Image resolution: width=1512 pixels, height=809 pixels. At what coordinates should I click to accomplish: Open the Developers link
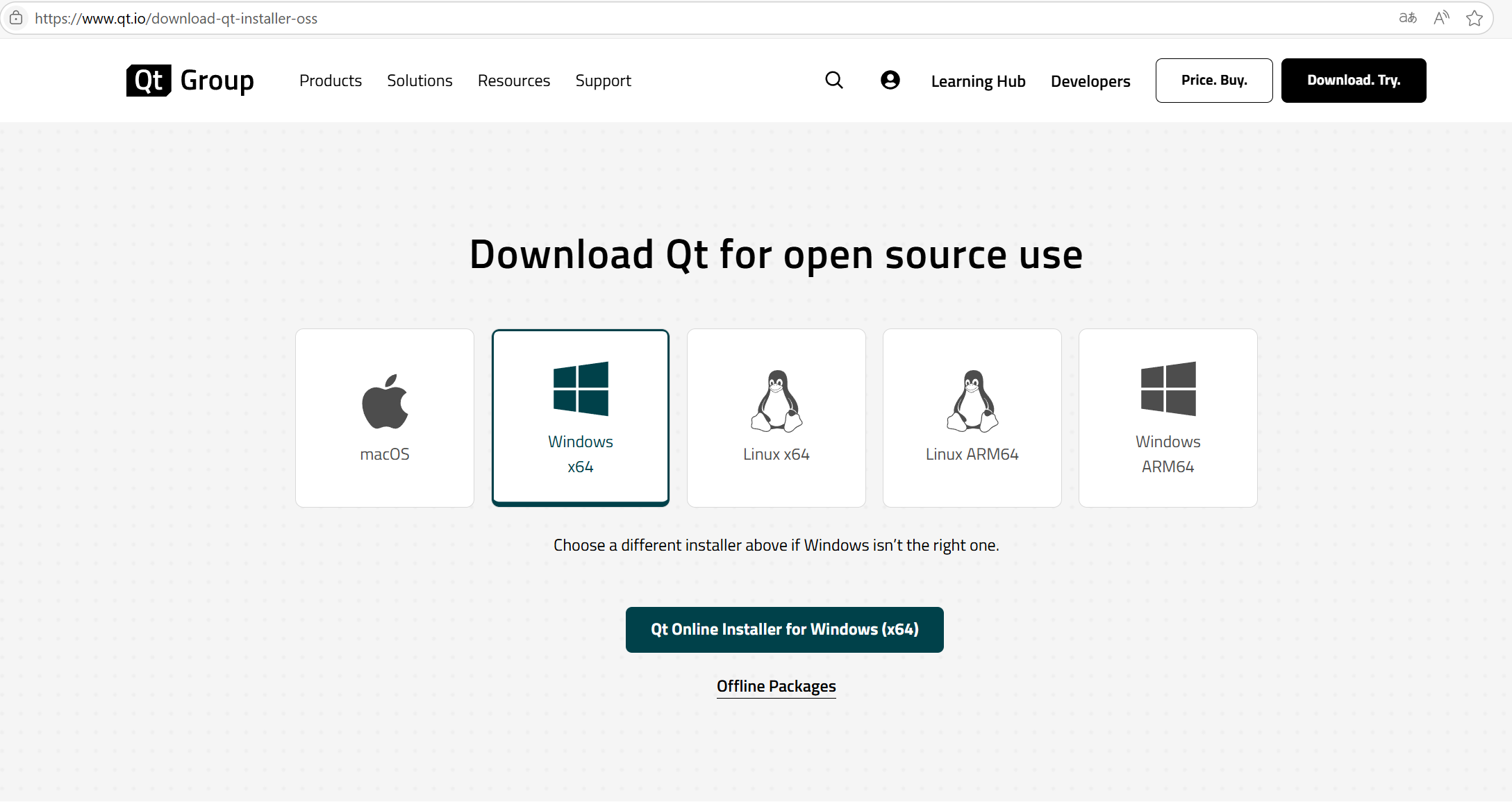pyautogui.click(x=1090, y=81)
